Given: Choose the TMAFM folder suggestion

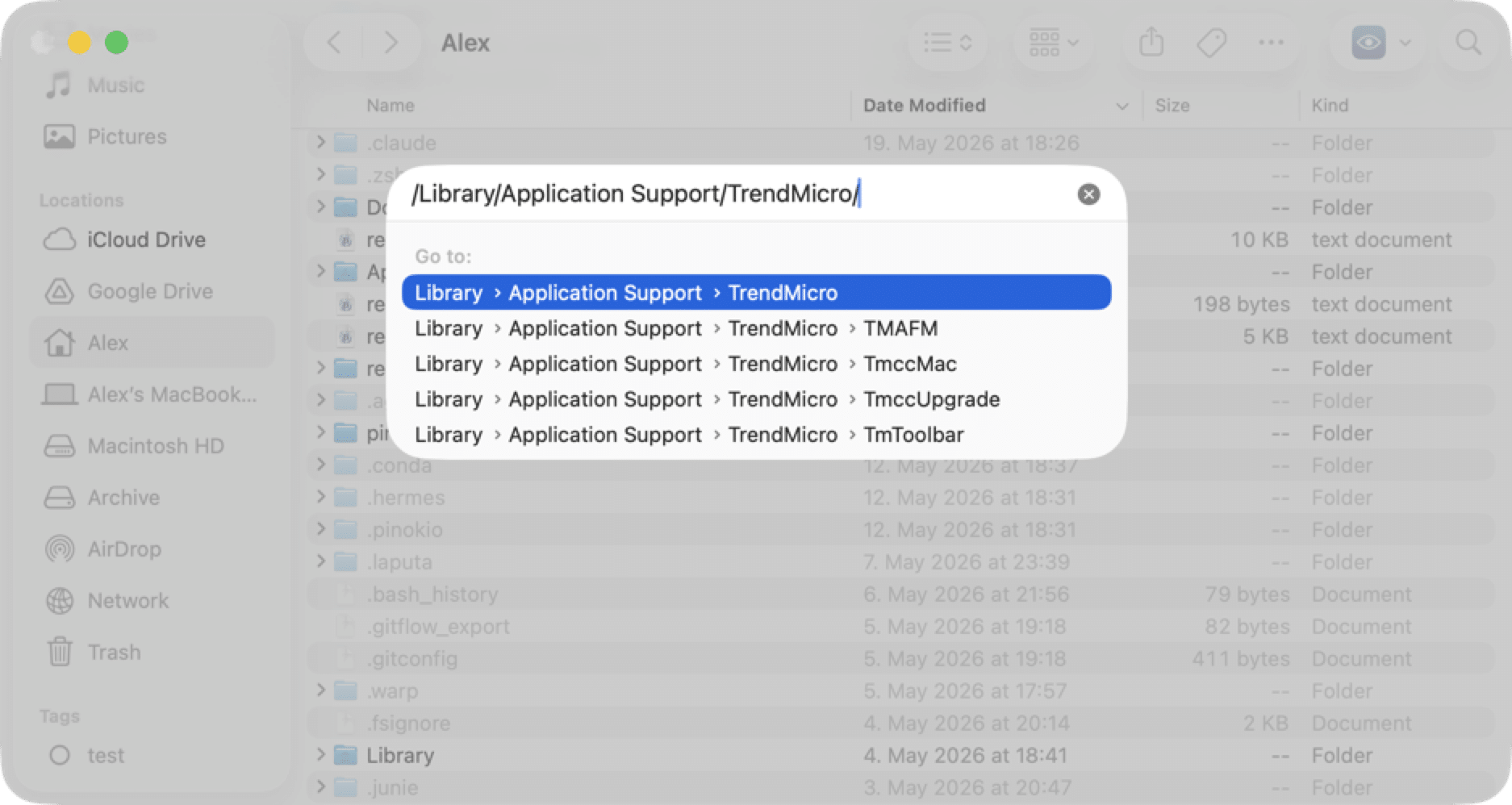Looking at the screenshot, I should coord(756,328).
